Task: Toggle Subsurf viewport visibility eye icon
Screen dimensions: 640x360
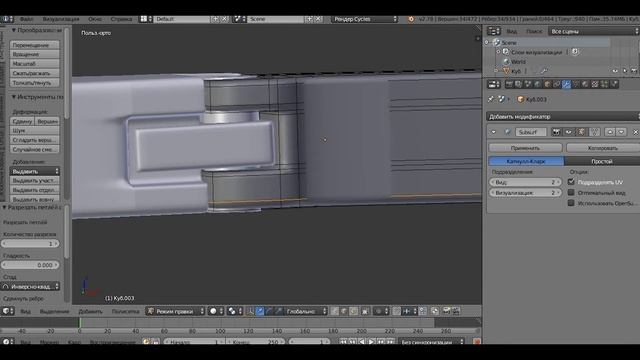Action: [x=568, y=132]
